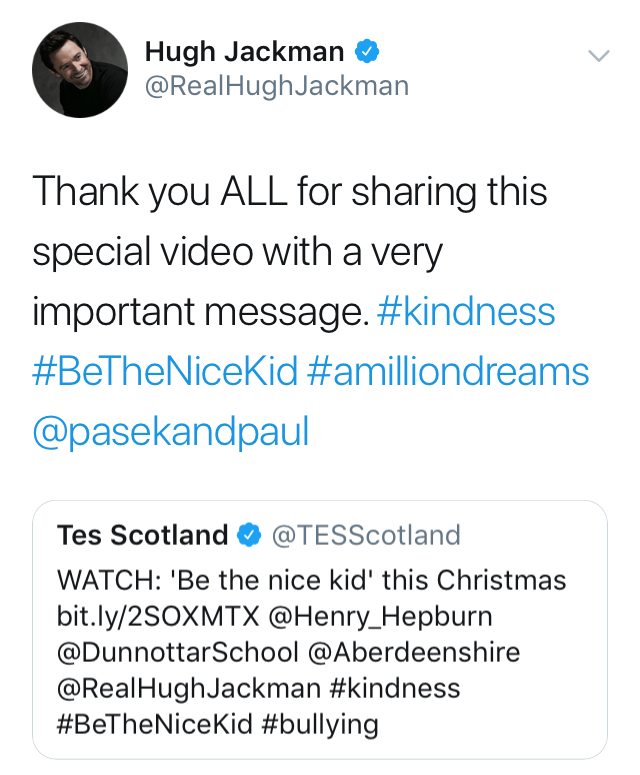This screenshot has height=775, width=640.
Task: Visit the @DunnottarSchool mention
Action: click(x=178, y=653)
